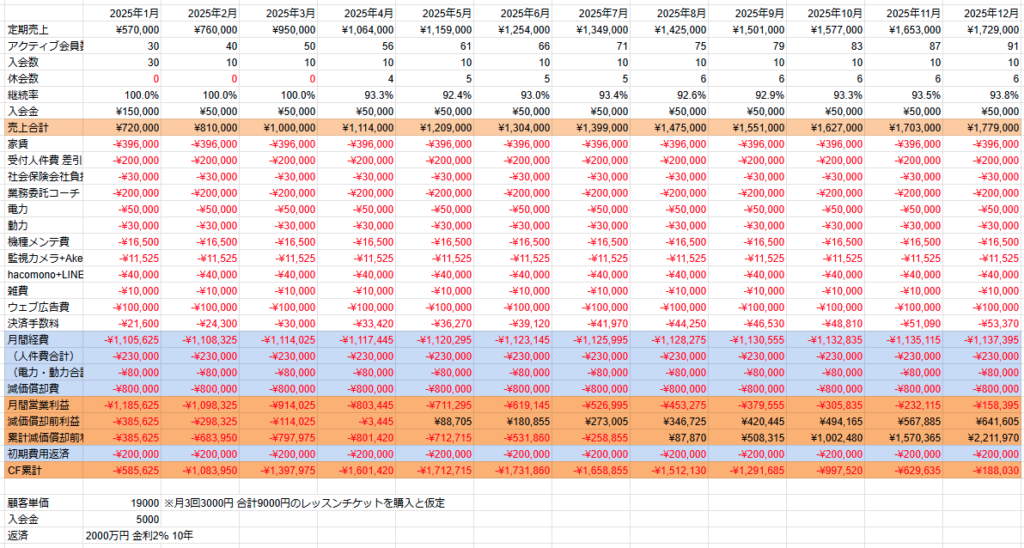The image size is (1024, 548).
Task: Select the 2025年12月 column header
Action: point(982,12)
